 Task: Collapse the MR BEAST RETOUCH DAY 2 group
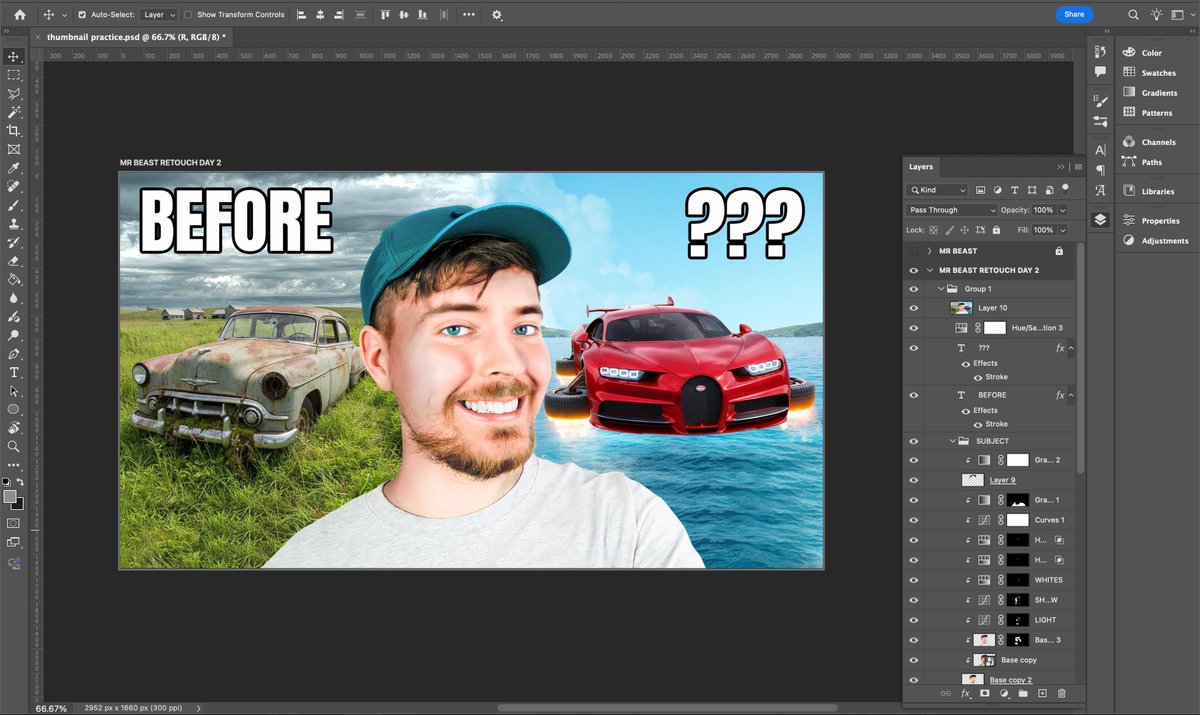pos(930,270)
